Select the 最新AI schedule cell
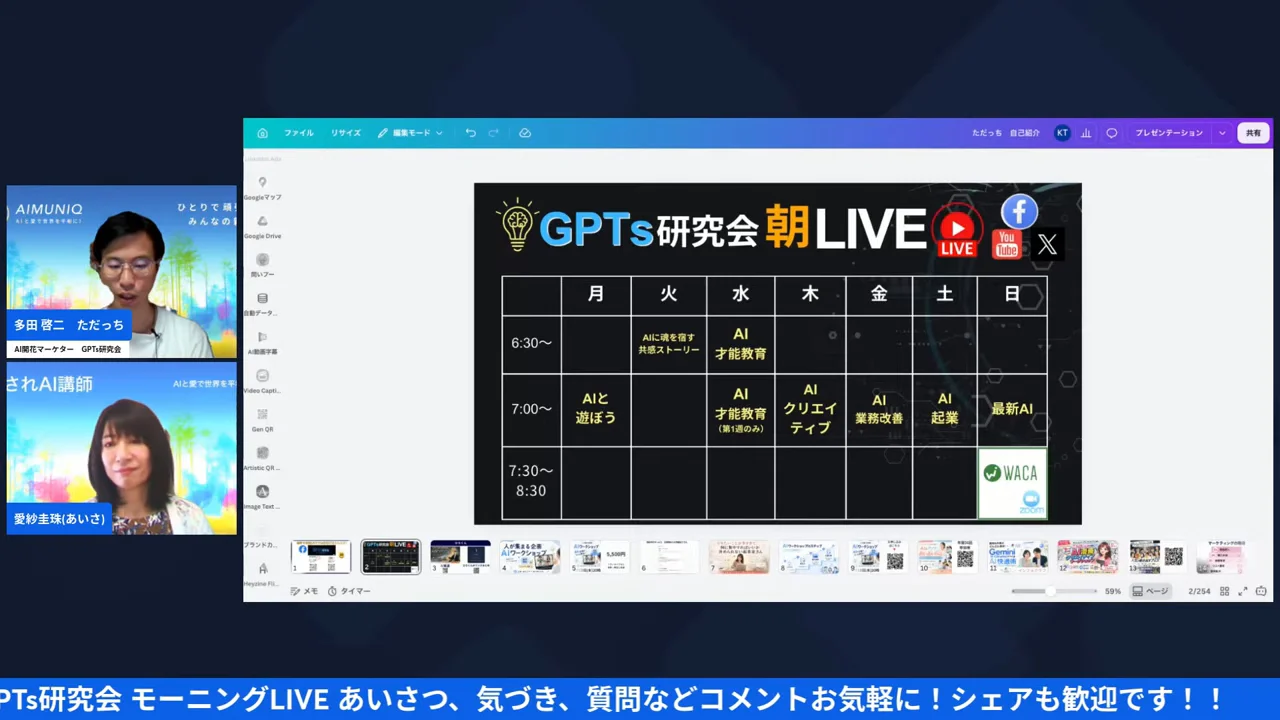 pos(1012,409)
